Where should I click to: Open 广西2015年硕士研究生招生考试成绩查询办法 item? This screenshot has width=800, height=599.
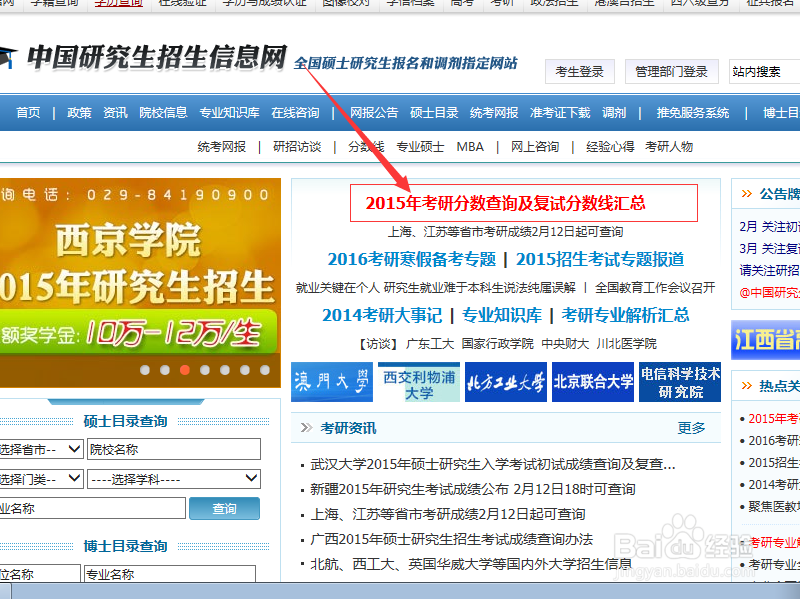pos(452,539)
